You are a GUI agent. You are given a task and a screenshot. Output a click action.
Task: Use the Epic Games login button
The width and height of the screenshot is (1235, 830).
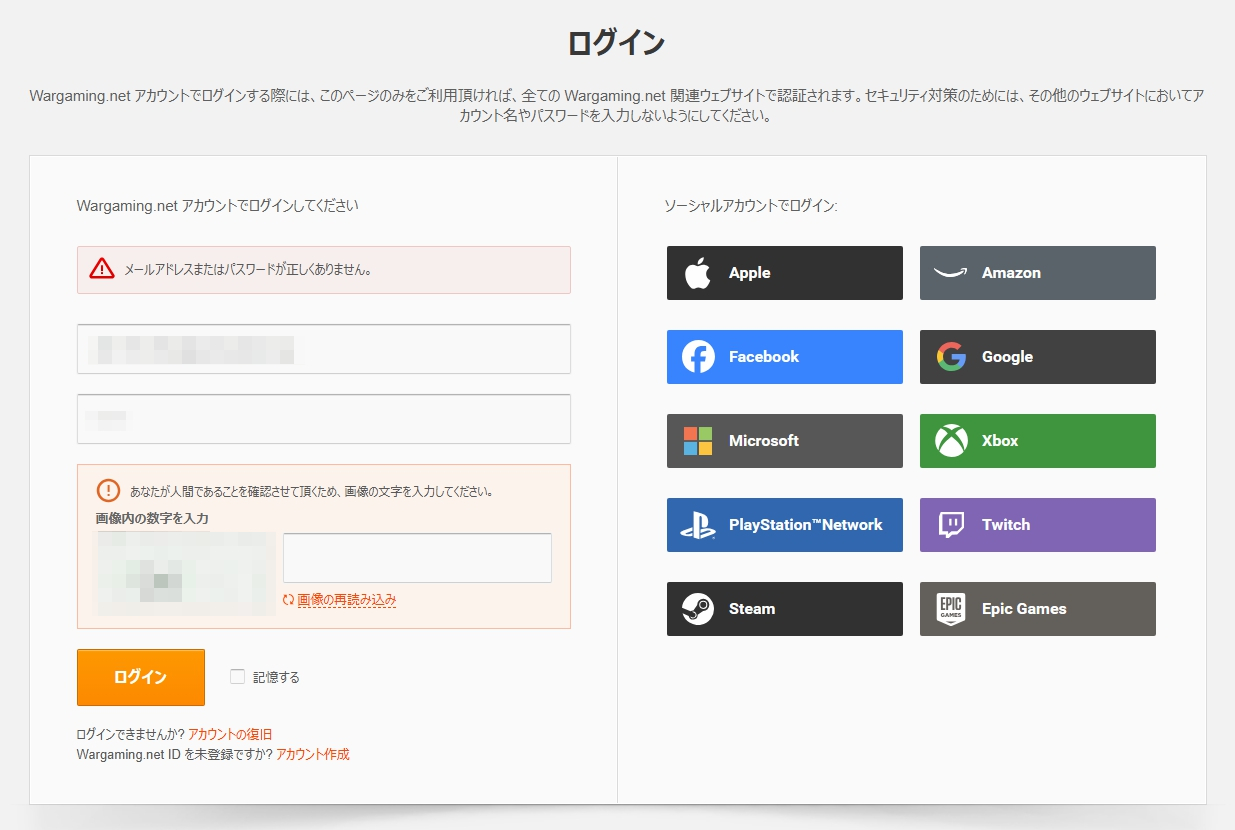coord(1038,609)
